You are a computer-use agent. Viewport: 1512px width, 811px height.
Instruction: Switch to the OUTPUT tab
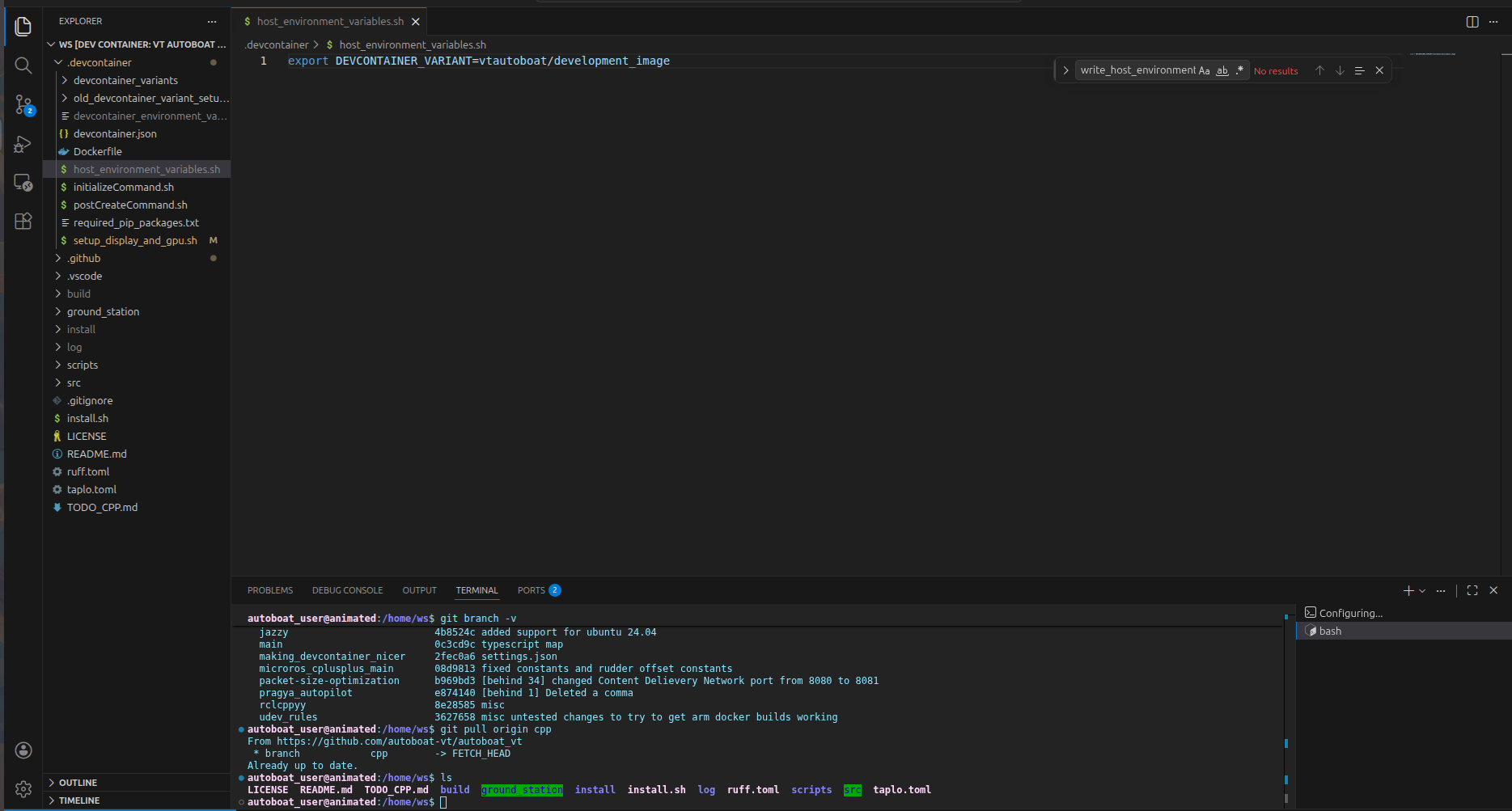click(x=419, y=590)
